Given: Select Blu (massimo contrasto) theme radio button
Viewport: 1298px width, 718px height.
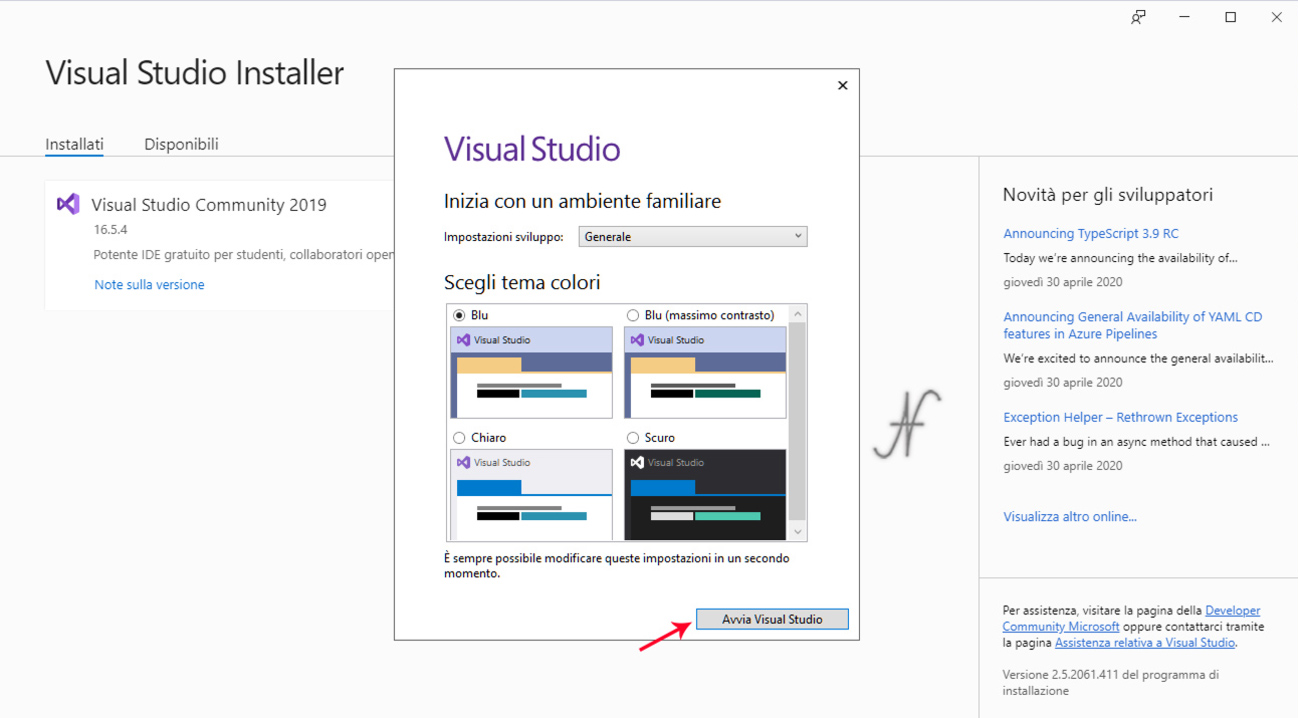Looking at the screenshot, I should click(632, 315).
